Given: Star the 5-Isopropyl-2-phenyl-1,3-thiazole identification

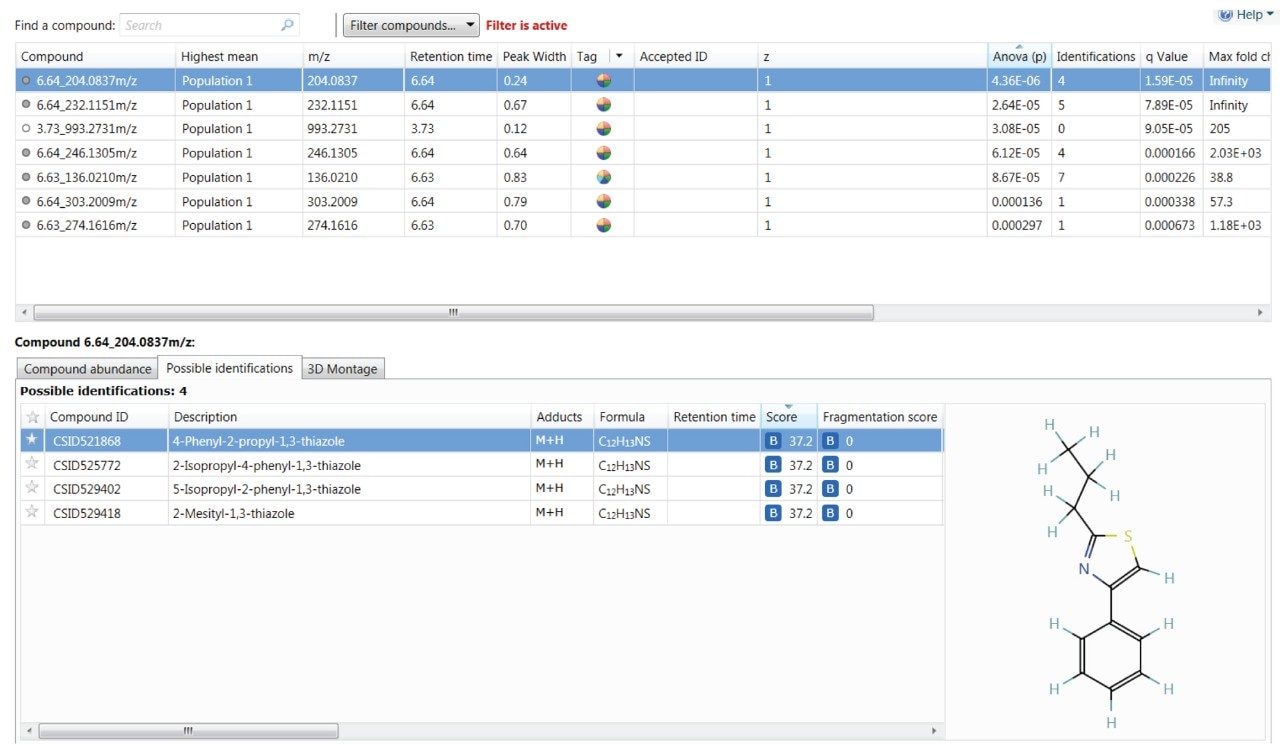Looking at the screenshot, I should 32,489.
